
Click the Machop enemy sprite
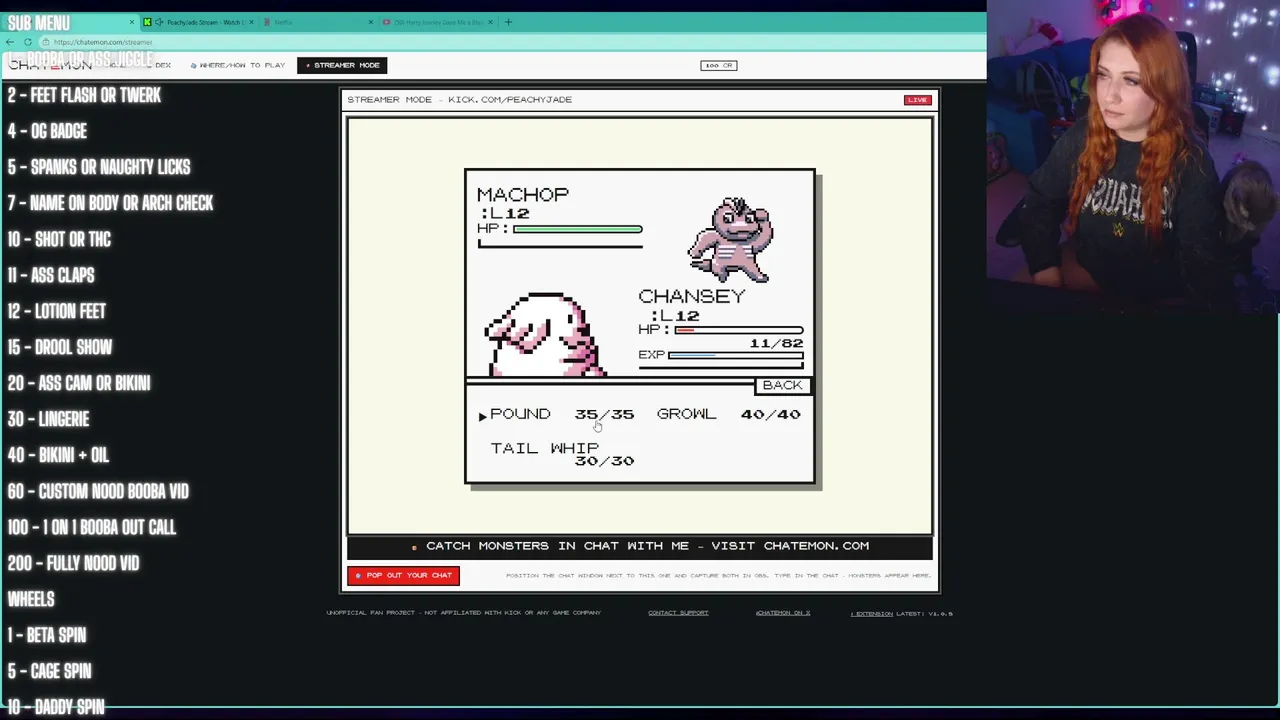pos(730,240)
